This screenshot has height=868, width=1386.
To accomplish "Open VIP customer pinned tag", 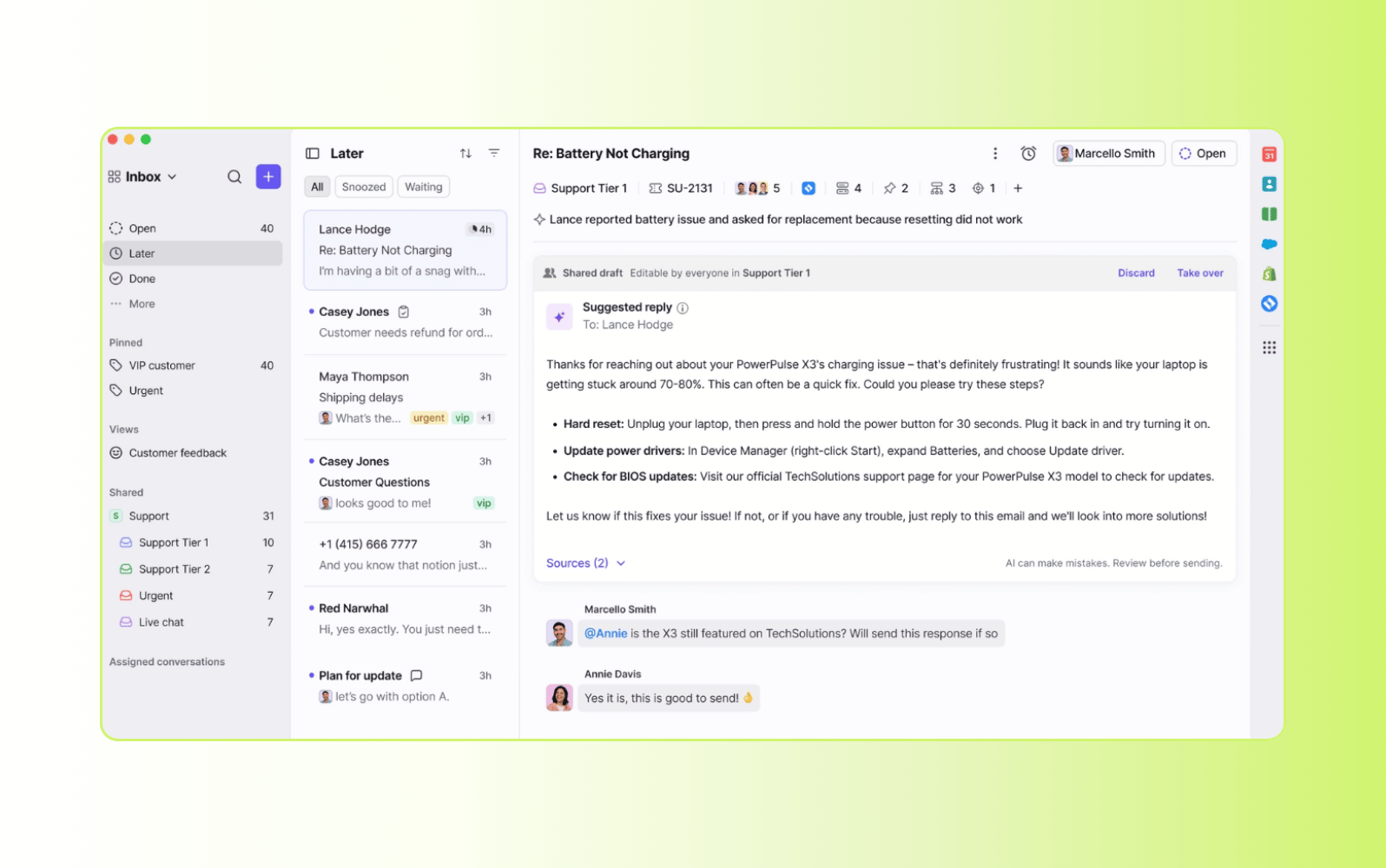I will point(193,365).
